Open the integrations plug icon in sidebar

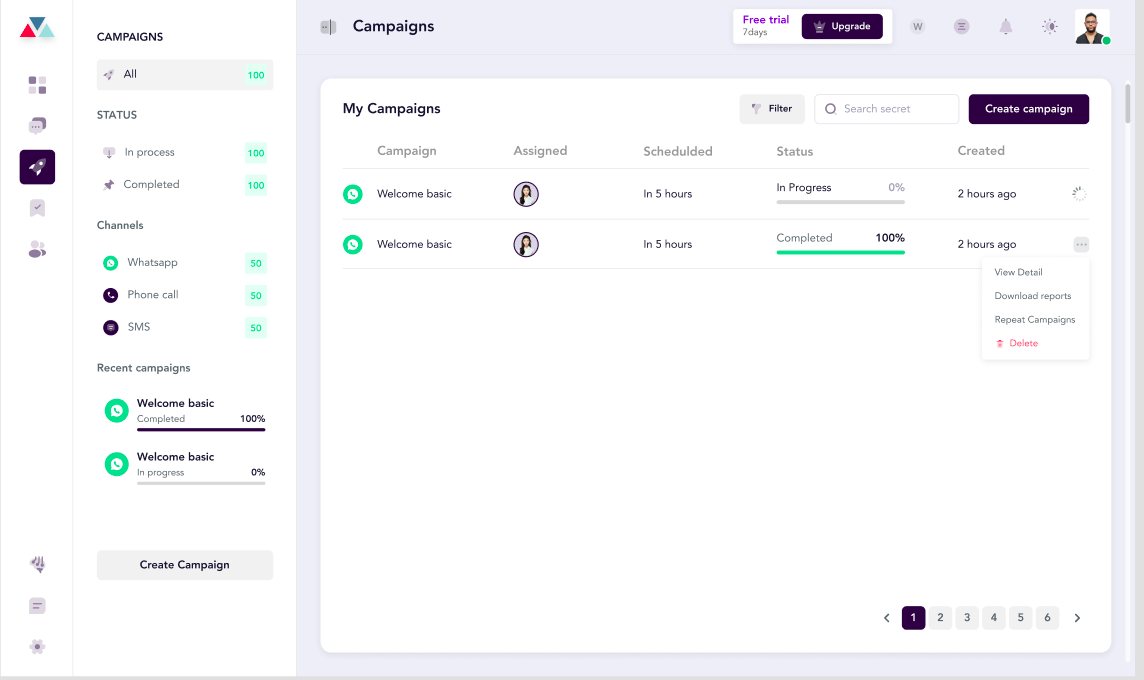37,564
